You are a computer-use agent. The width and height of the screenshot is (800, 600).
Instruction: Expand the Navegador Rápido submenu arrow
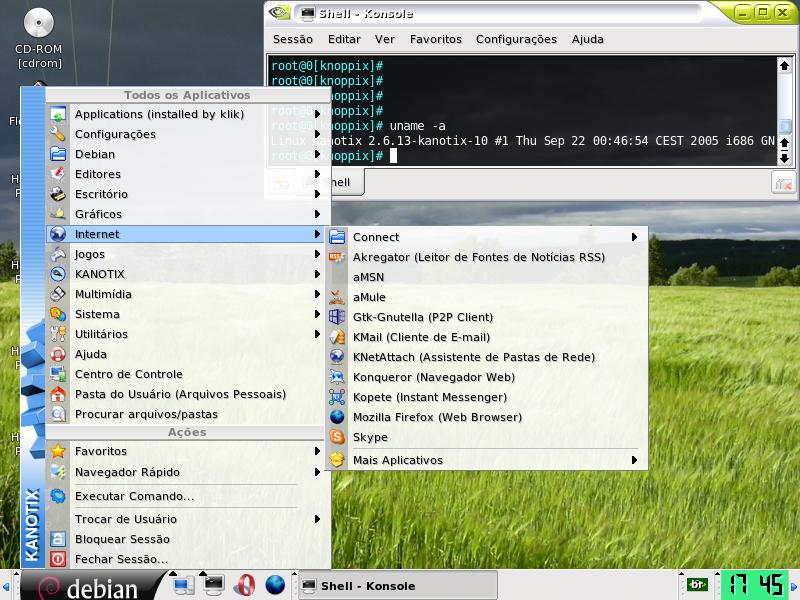coord(317,472)
